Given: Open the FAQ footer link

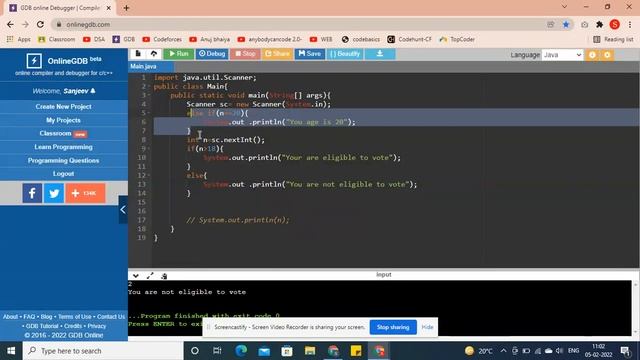Looking at the screenshot, I should click(x=29, y=317).
